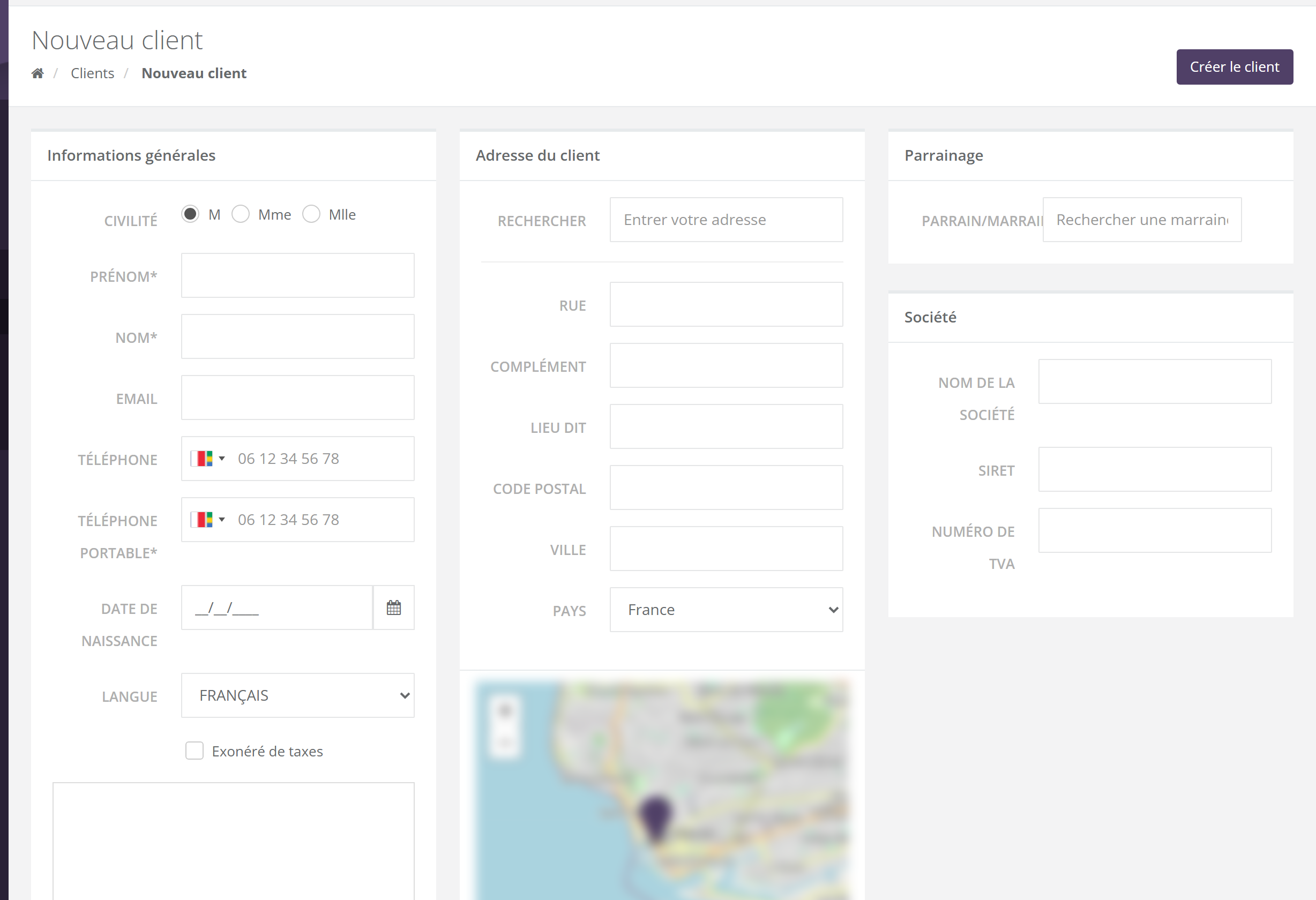Viewport: 1316px width, 900px height.
Task: Focus the Prénom input field
Action: pyautogui.click(x=298, y=275)
